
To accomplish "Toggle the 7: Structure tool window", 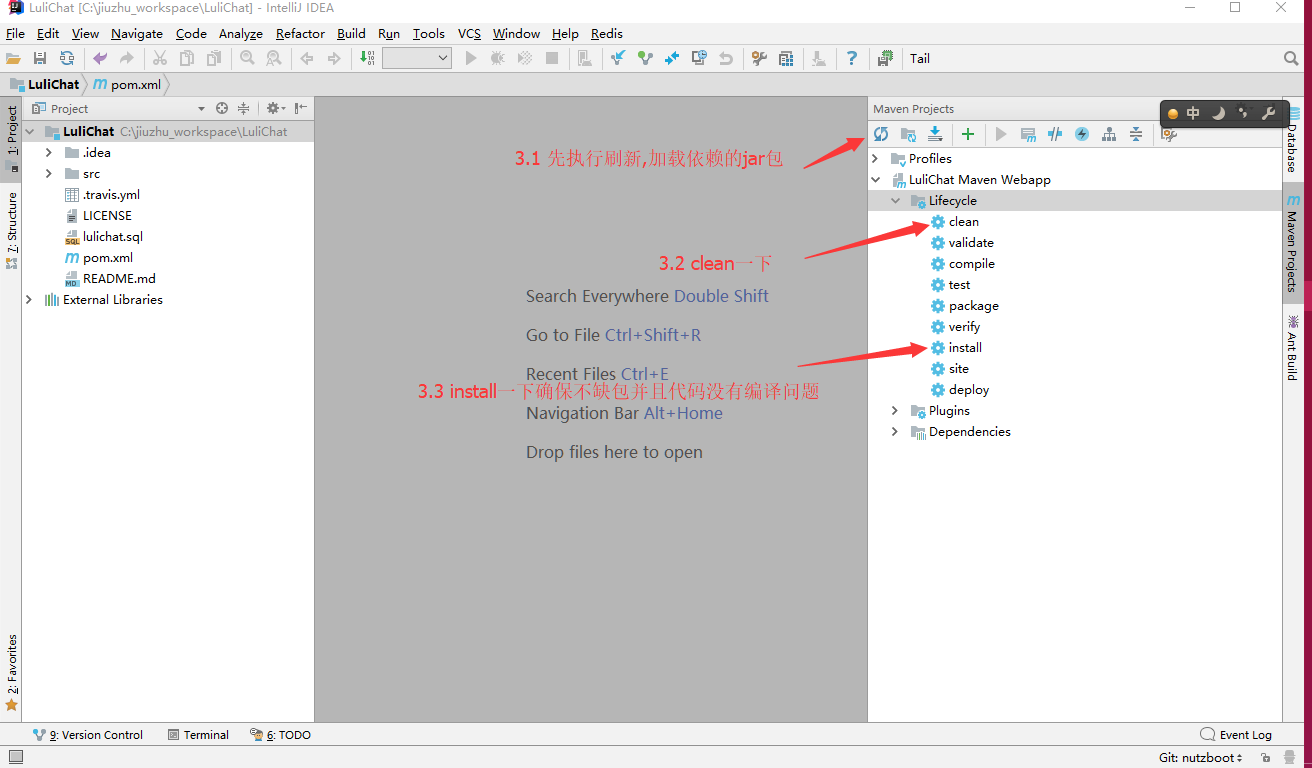I will (x=12, y=230).
